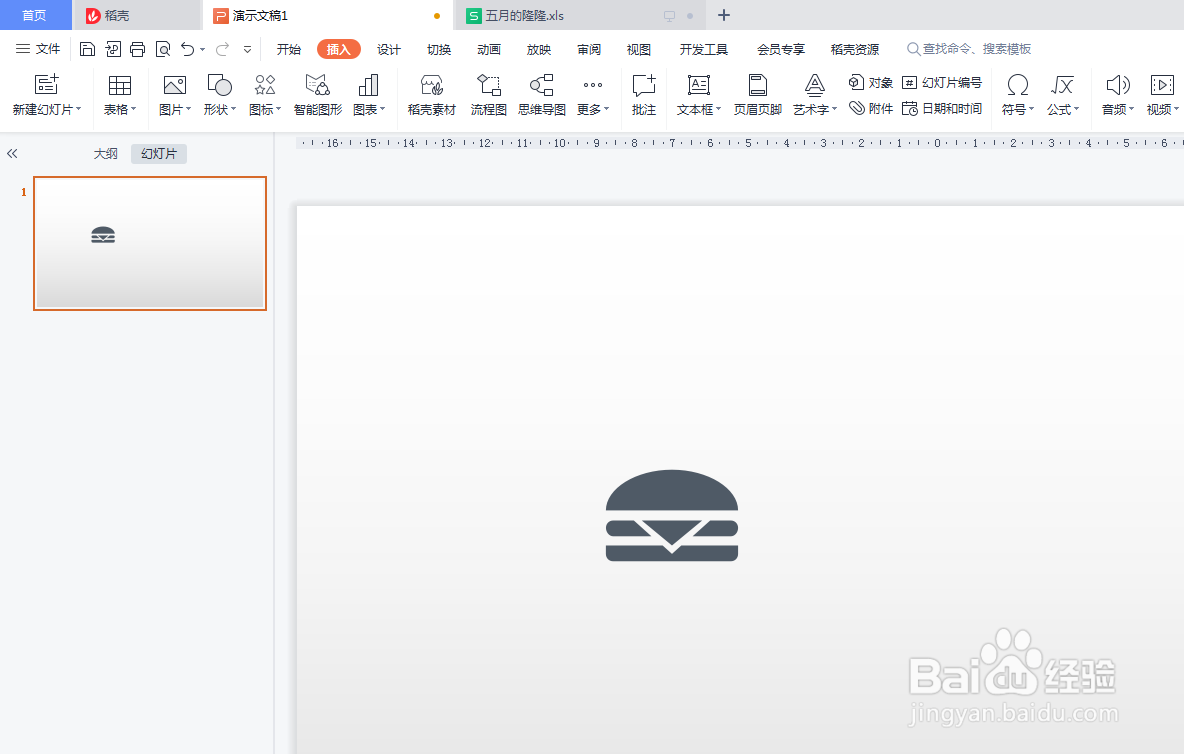Click the command search box (查找命令)

(969, 49)
